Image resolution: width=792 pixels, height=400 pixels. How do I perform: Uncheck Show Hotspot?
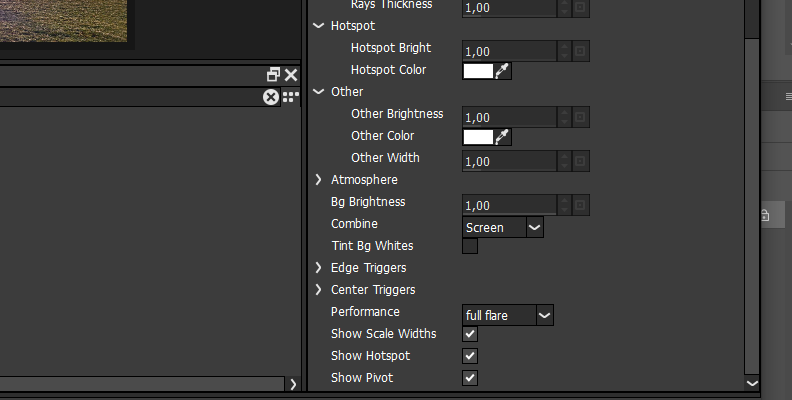pos(470,356)
